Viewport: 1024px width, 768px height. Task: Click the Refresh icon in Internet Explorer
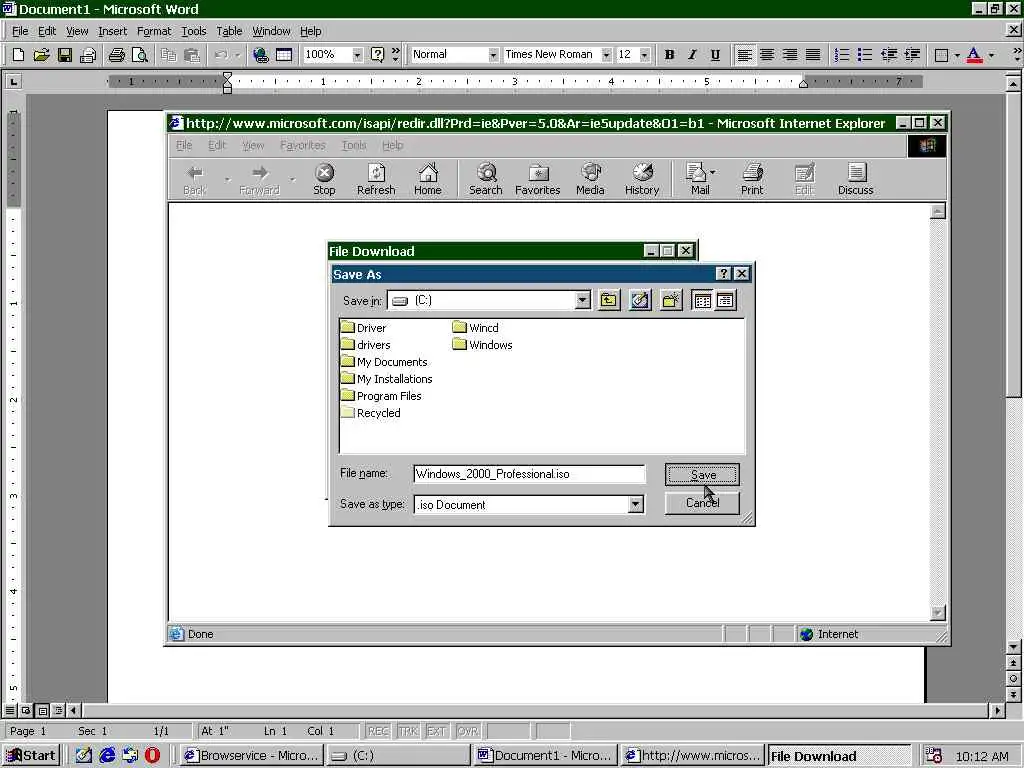pos(376,180)
